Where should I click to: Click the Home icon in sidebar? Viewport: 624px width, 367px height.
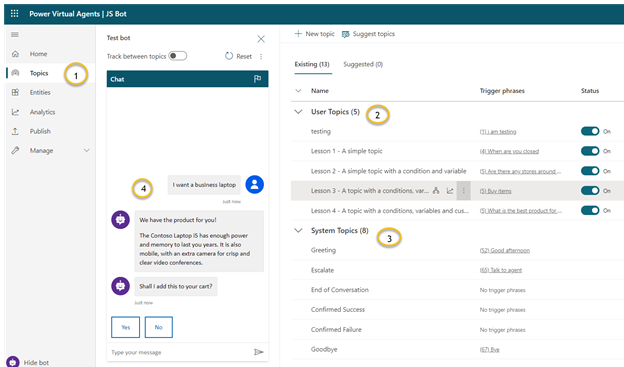[x=15, y=54]
